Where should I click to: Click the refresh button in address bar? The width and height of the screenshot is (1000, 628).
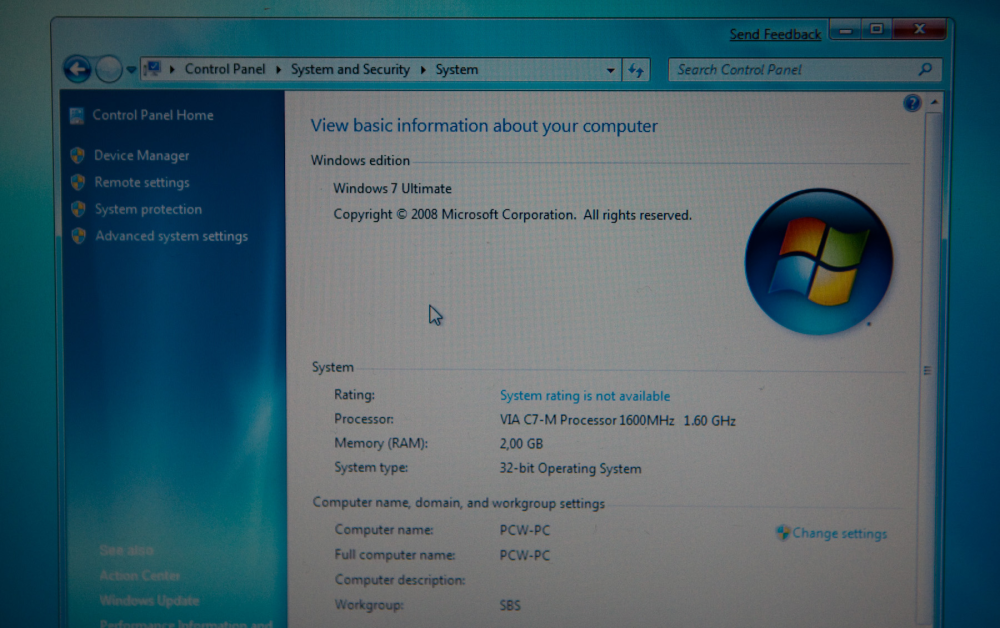[636, 70]
